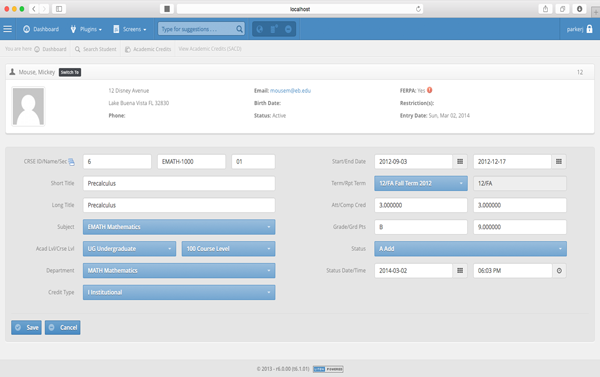The width and height of the screenshot is (600, 377).
Task: Open the Screens menu
Action: 130,29
